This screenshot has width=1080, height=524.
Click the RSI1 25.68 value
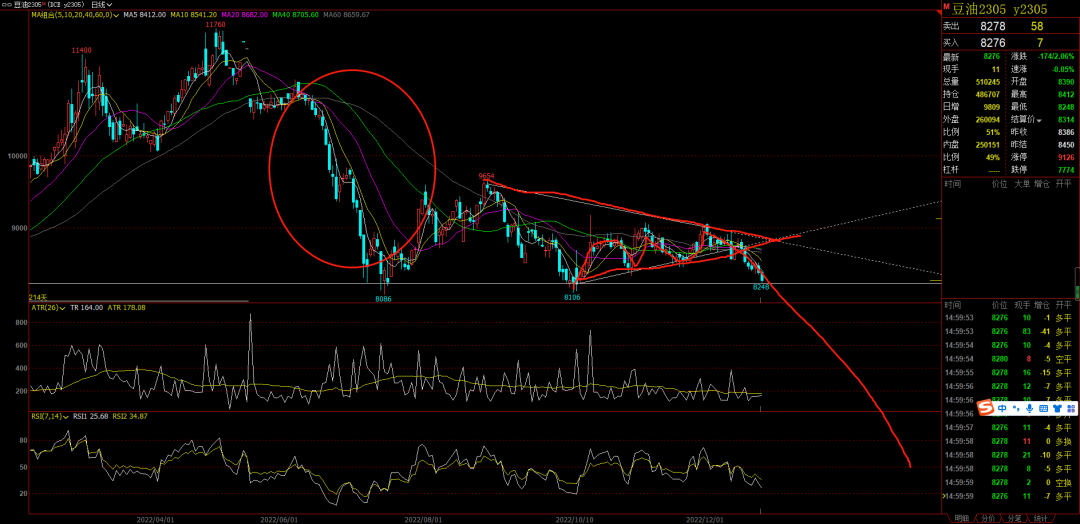[x=92, y=416]
